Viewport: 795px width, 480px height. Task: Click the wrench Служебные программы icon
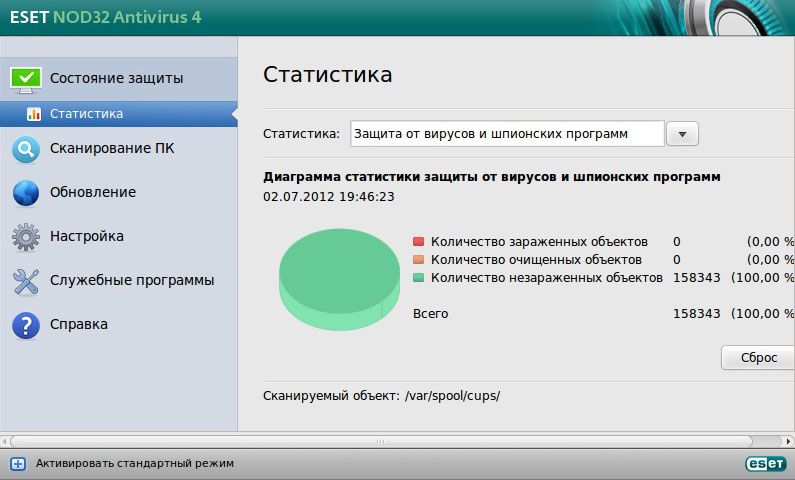[x=25, y=281]
